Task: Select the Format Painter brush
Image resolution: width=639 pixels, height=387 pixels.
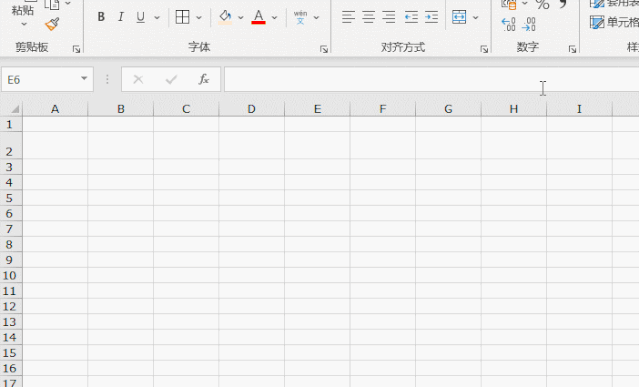Action: click(x=52, y=24)
